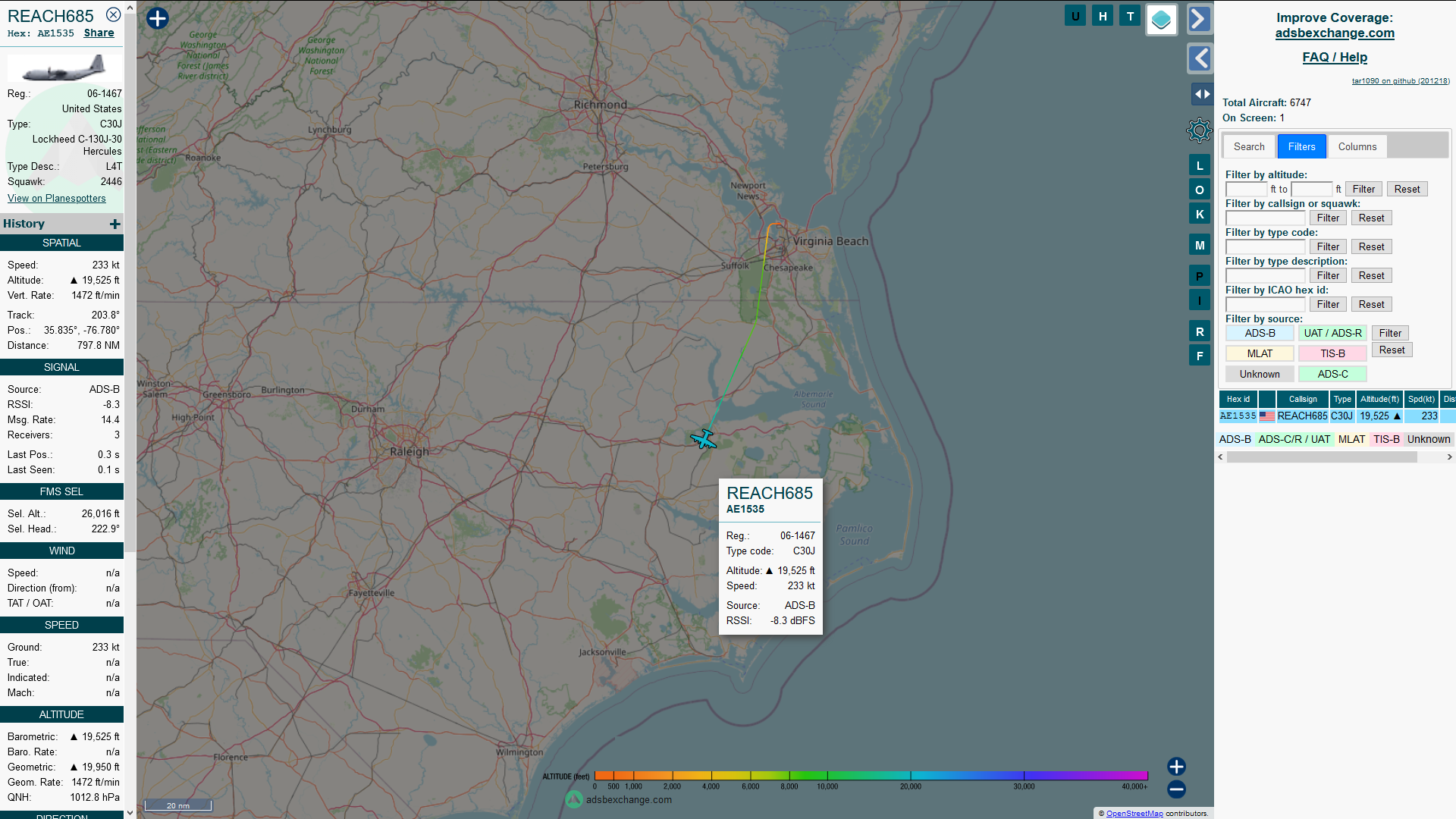Toggle the L map button
This screenshot has width=1456, height=819.
click(x=1200, y=165)
